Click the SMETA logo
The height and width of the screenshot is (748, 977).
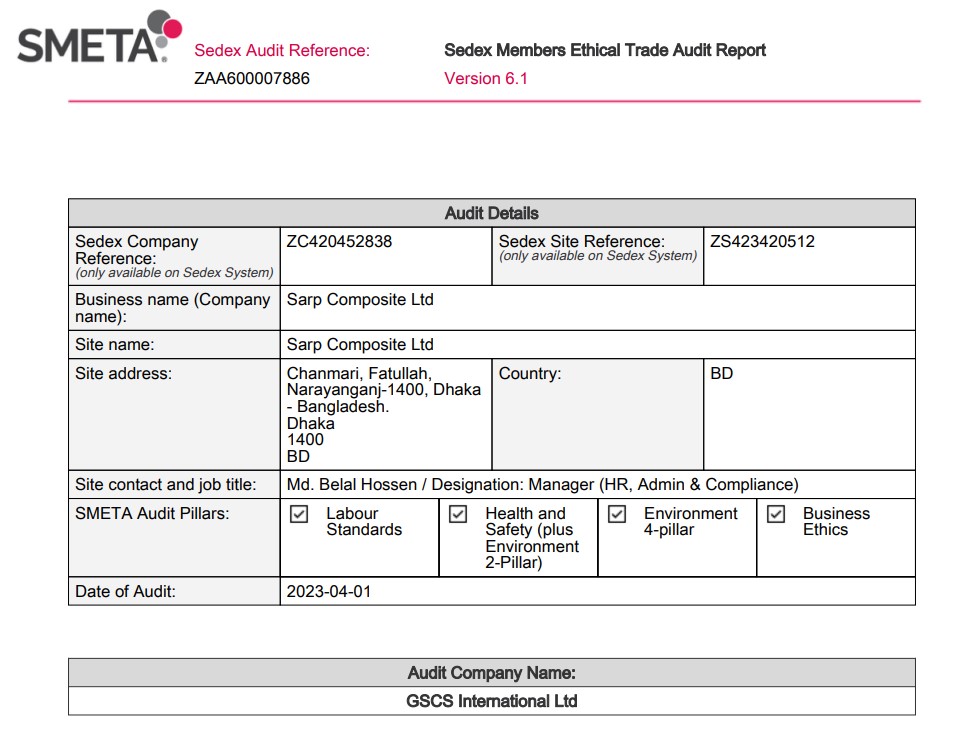point(98,40)
